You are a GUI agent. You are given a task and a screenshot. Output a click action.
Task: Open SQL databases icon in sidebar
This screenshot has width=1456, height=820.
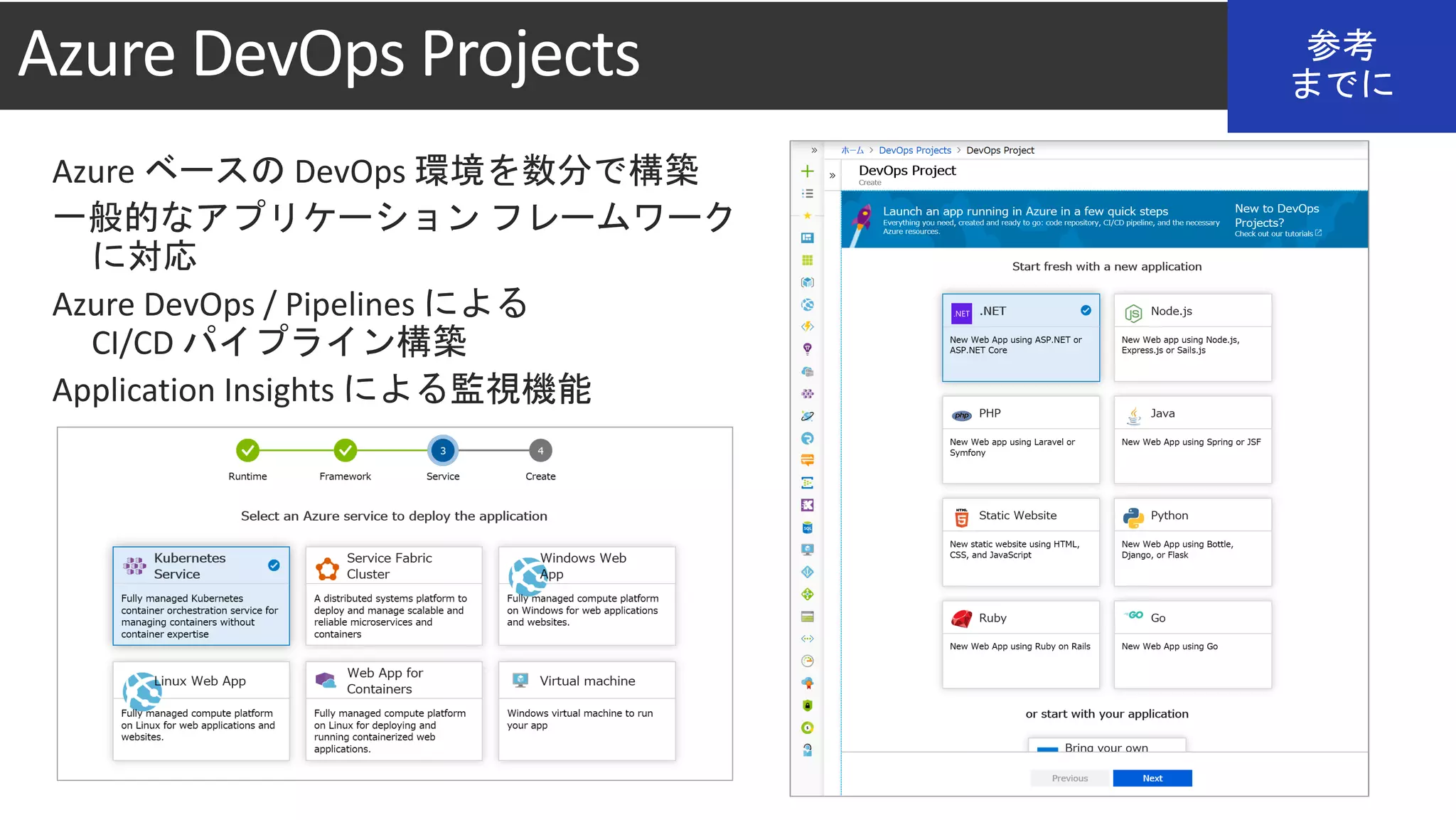tap(807, 527)
